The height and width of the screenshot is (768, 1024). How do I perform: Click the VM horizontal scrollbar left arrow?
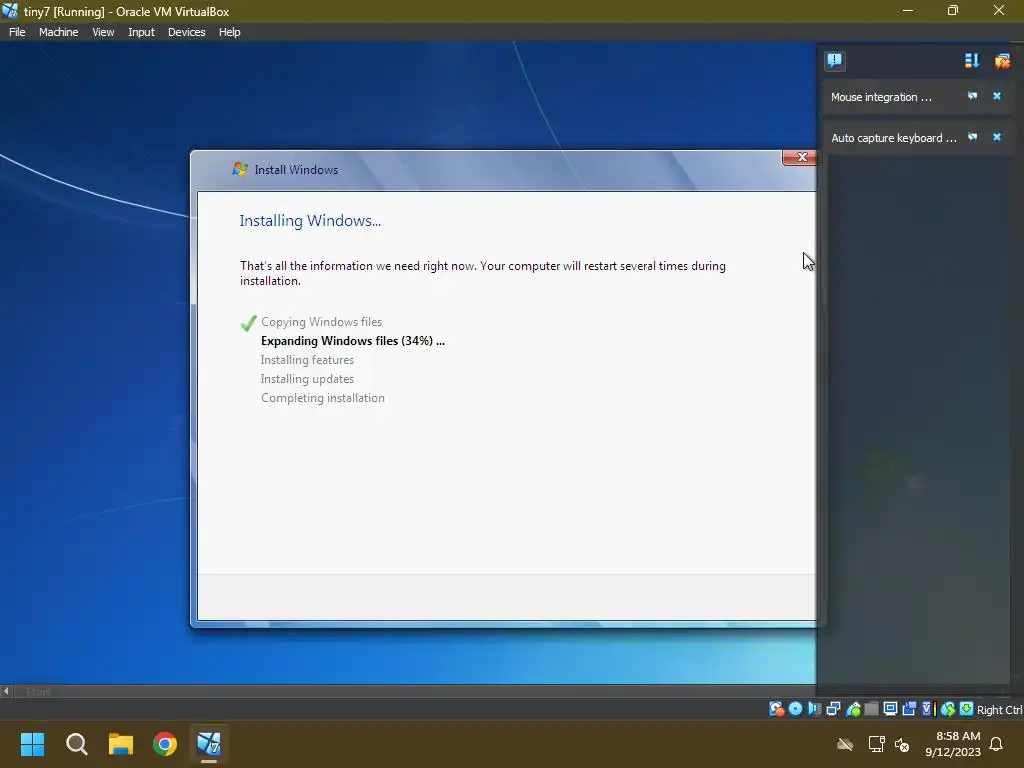click(x=6, y=691)
